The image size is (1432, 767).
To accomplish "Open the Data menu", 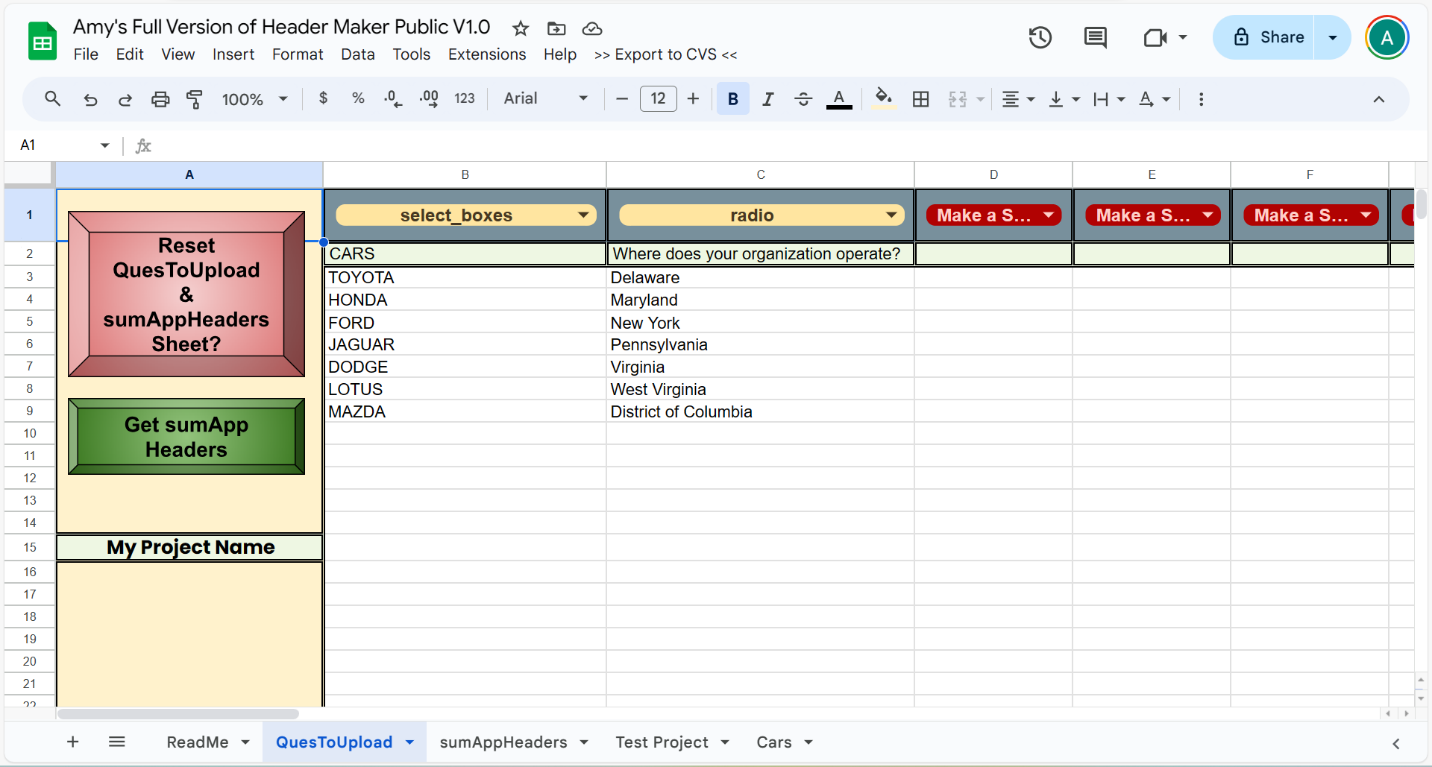I will [358, 55].
